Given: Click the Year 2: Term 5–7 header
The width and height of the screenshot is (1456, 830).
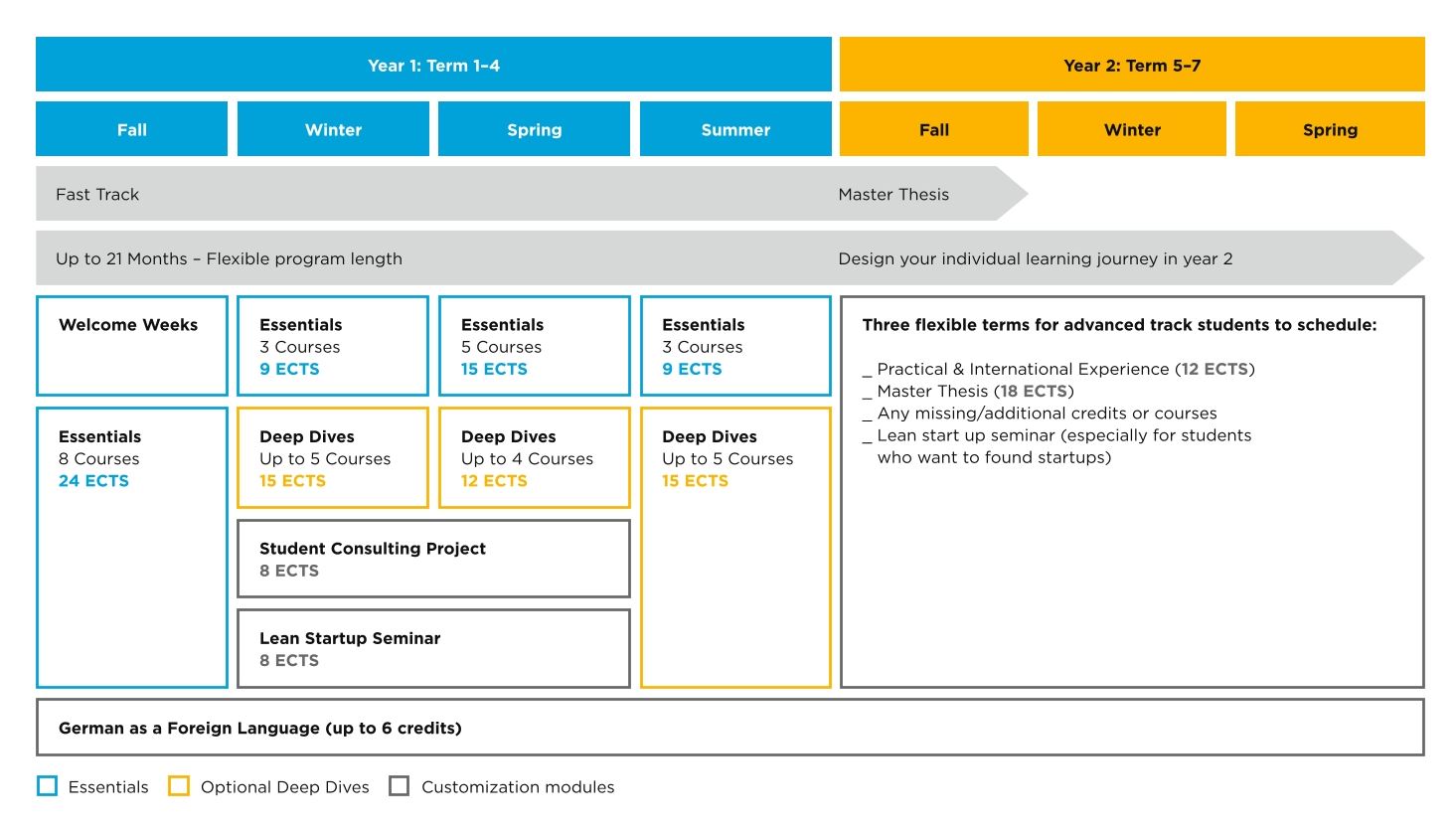Looking at the screenshot, I should tap(1132, 65).
